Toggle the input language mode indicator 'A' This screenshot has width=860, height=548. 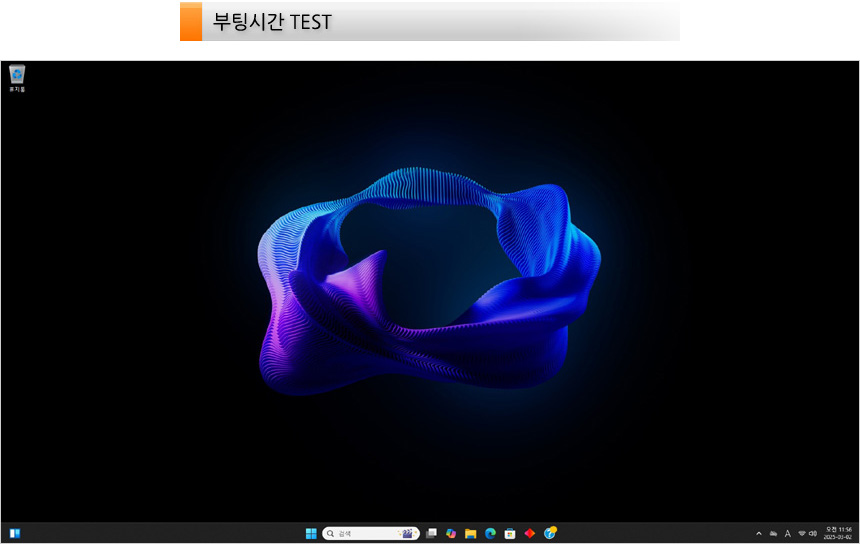[787, 534]
